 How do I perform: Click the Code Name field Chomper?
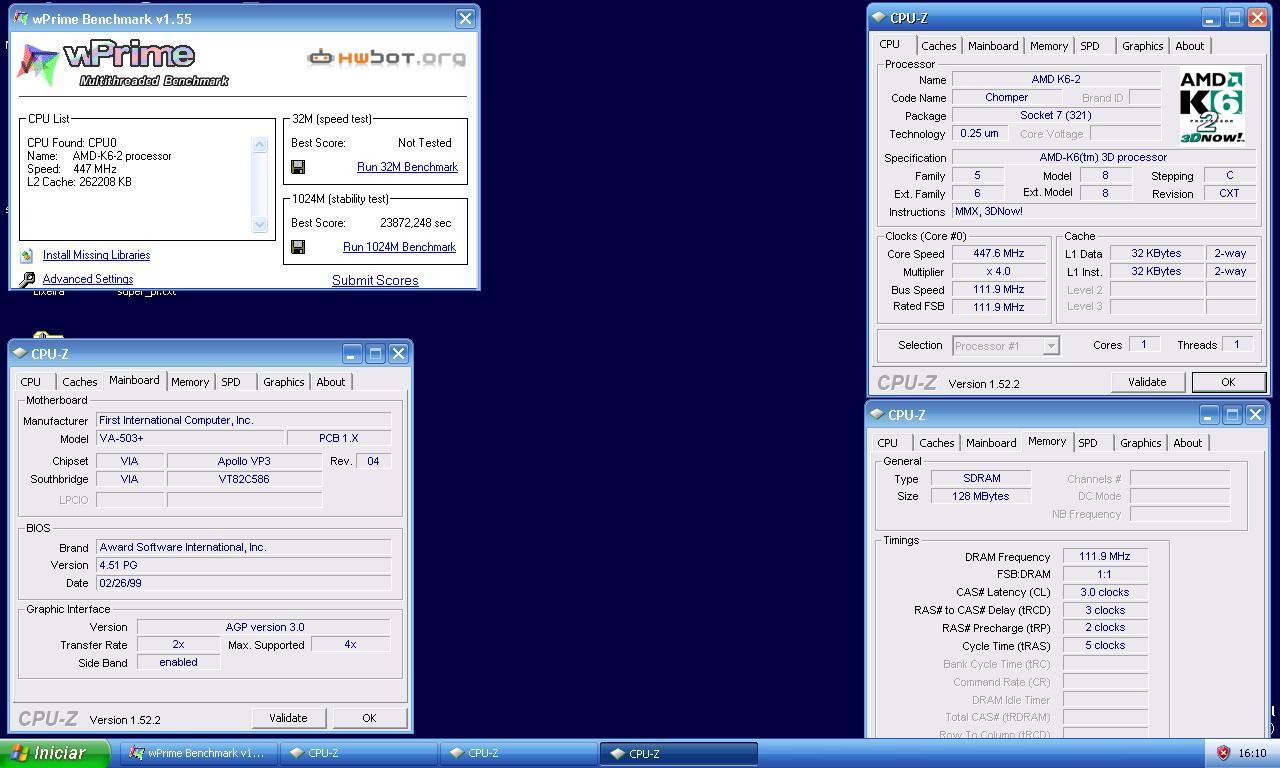click(1006, 98)
